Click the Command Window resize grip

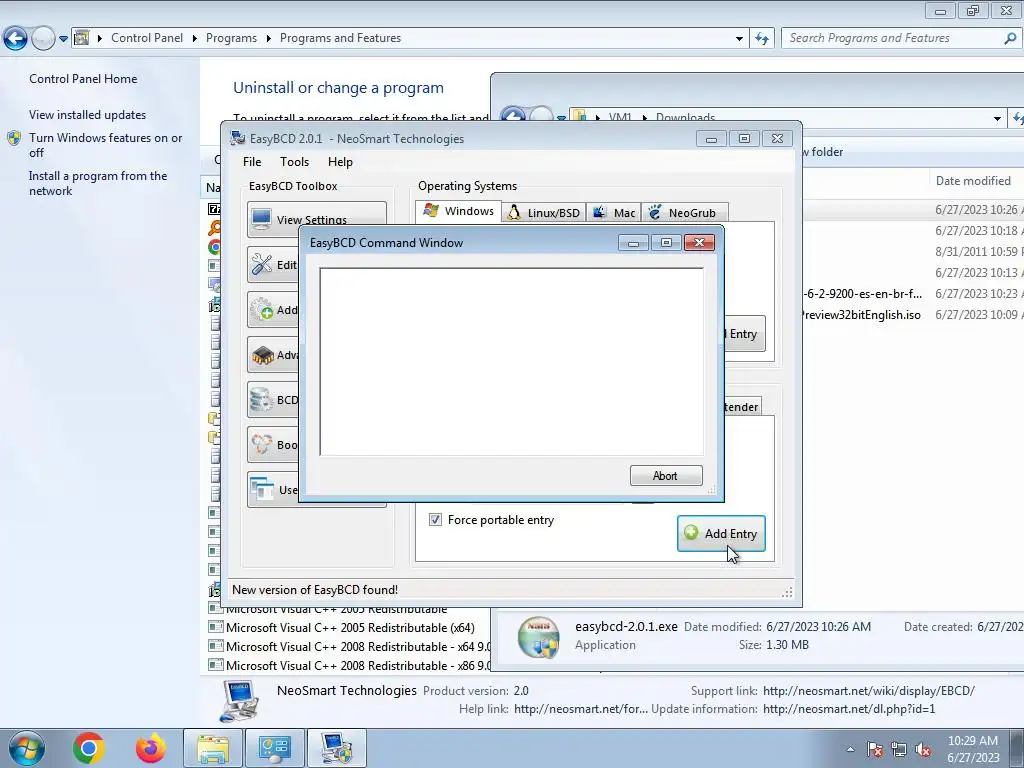tap(711, 489)
